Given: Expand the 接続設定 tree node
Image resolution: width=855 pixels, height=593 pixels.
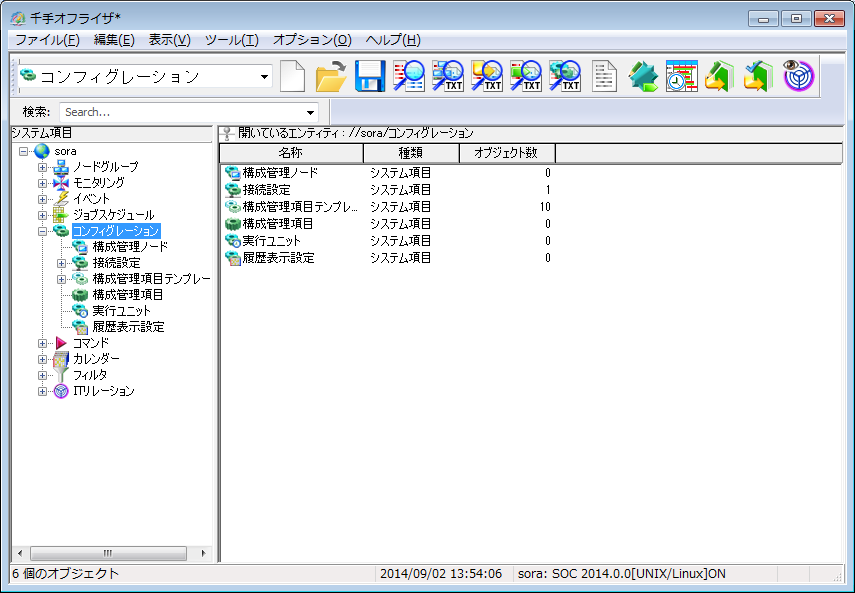Looking at the screenshot, I should (x=61, y=263).
